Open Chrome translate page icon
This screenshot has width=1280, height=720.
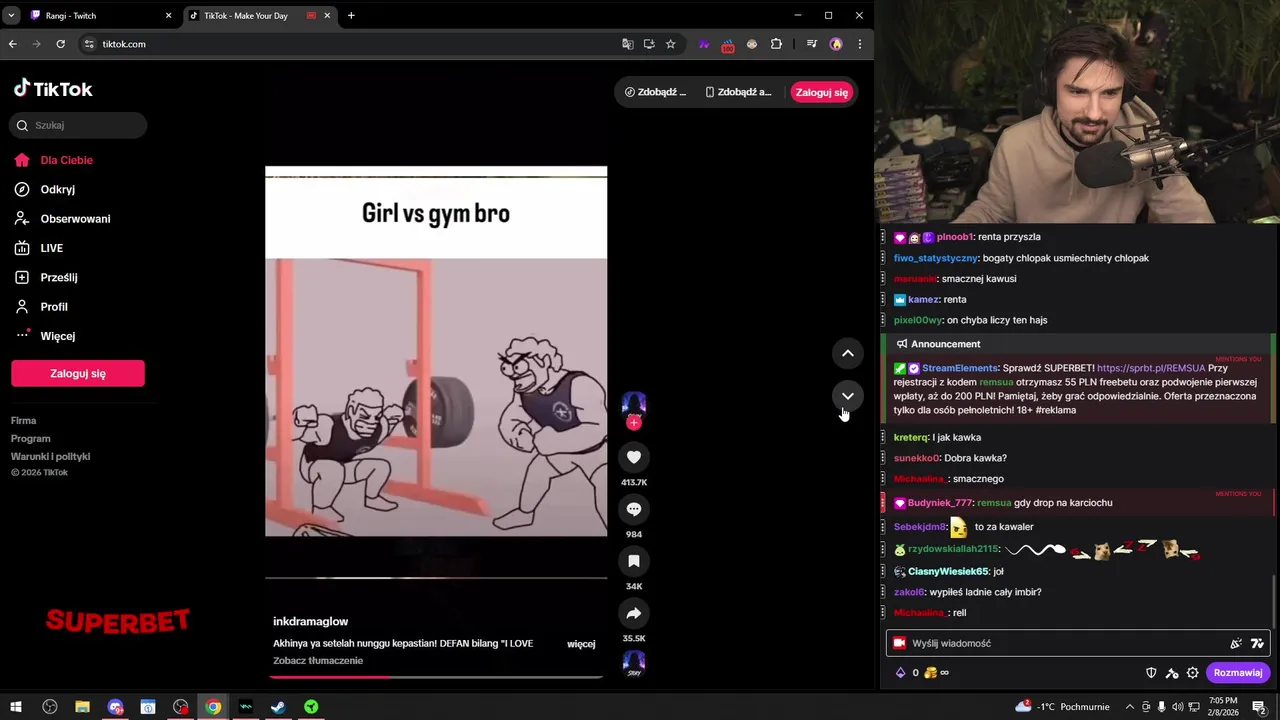pyautogui.click(x=627, y=44)
